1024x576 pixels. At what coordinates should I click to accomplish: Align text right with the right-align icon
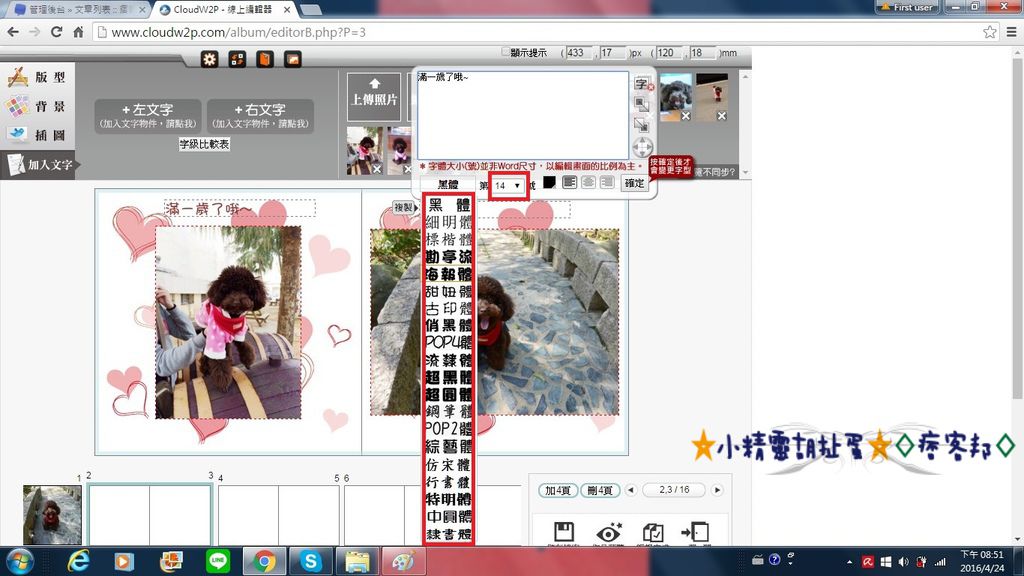[607, 182]
